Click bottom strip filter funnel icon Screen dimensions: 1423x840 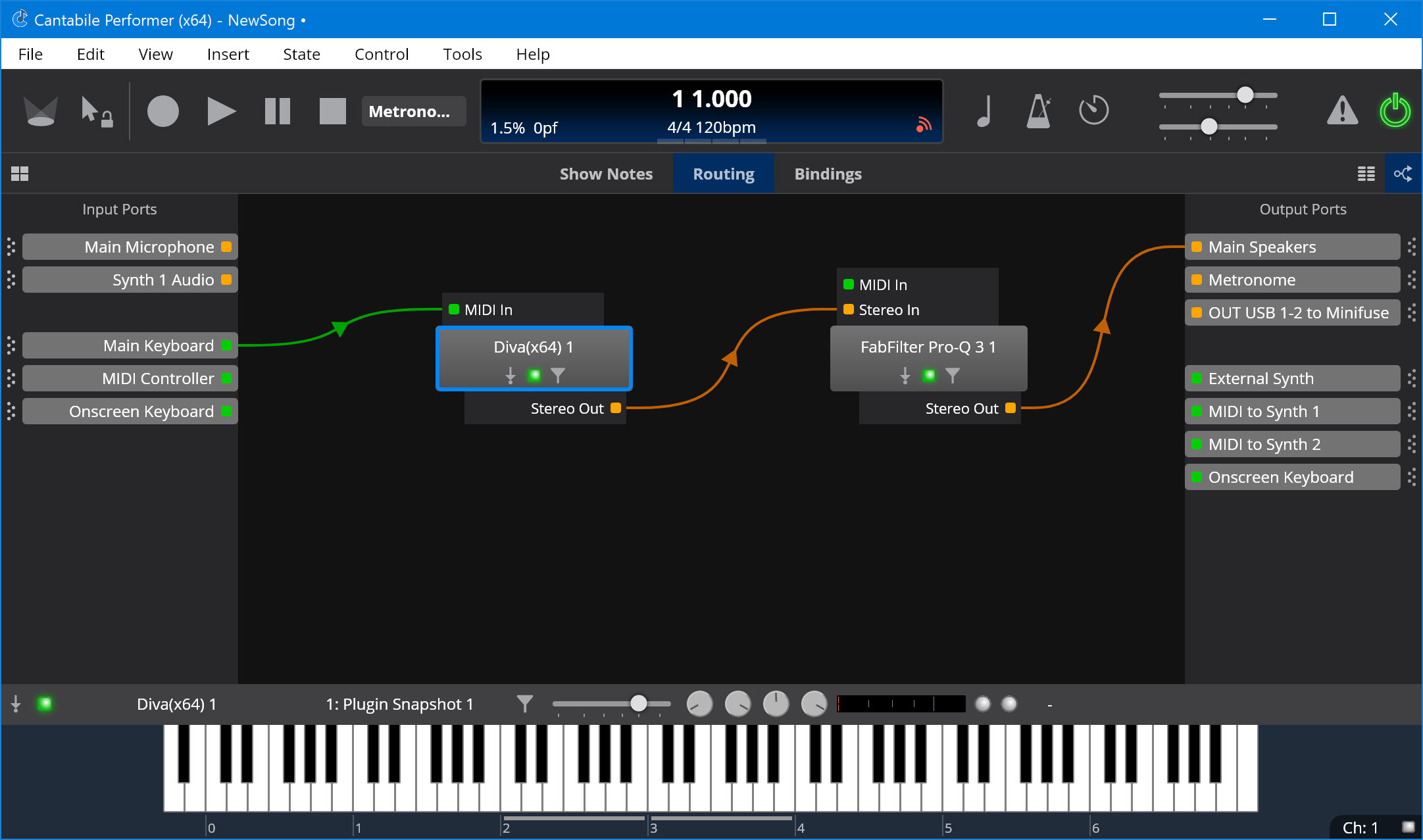tap(524, 704)
